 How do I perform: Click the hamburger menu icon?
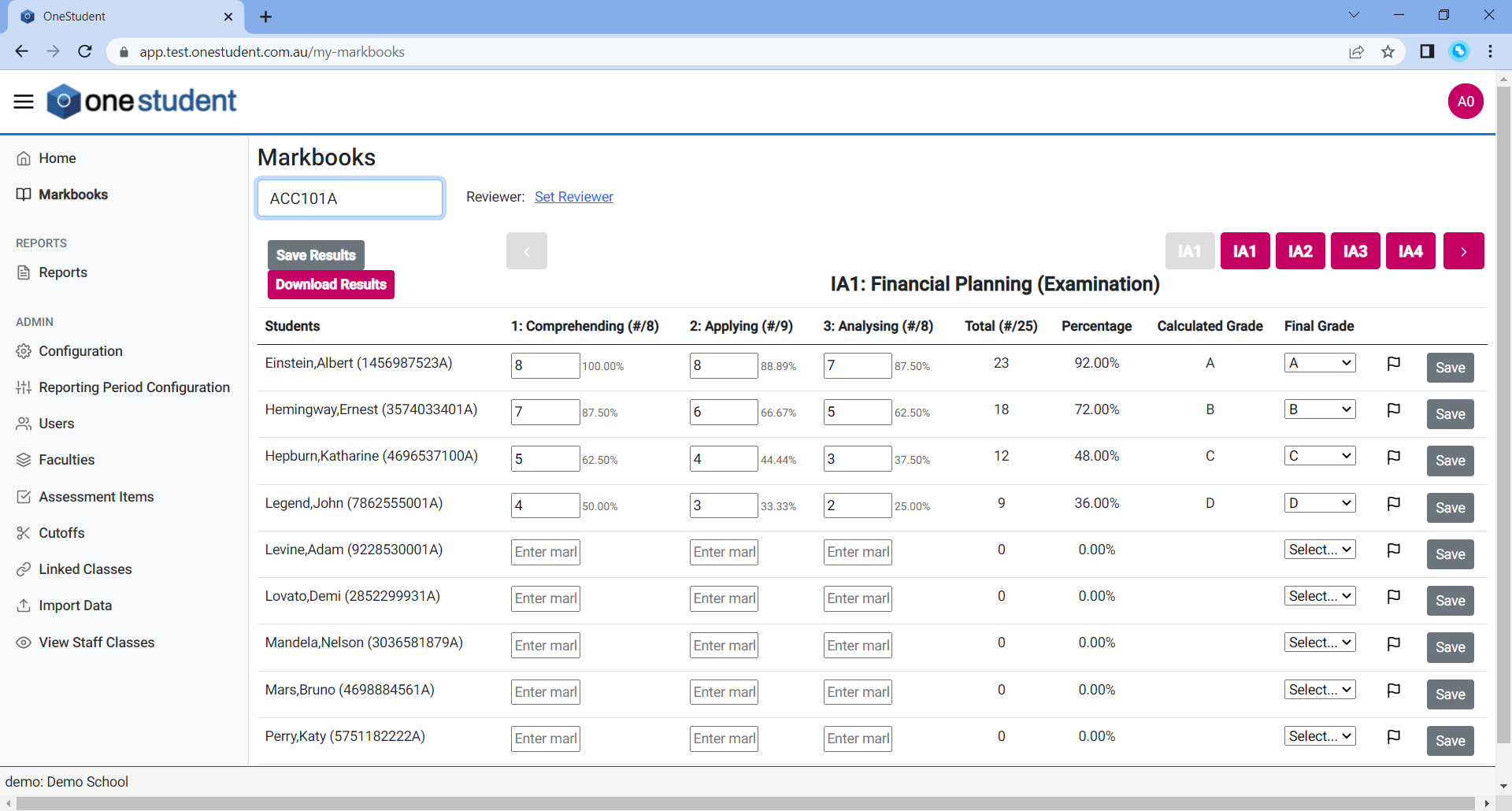(23, 101)
